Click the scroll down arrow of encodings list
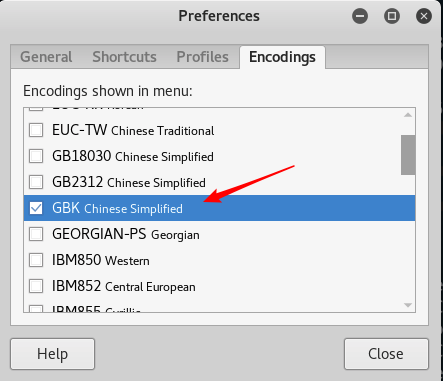This screenshot has width=443, height=381. click(x=408, y=305)
